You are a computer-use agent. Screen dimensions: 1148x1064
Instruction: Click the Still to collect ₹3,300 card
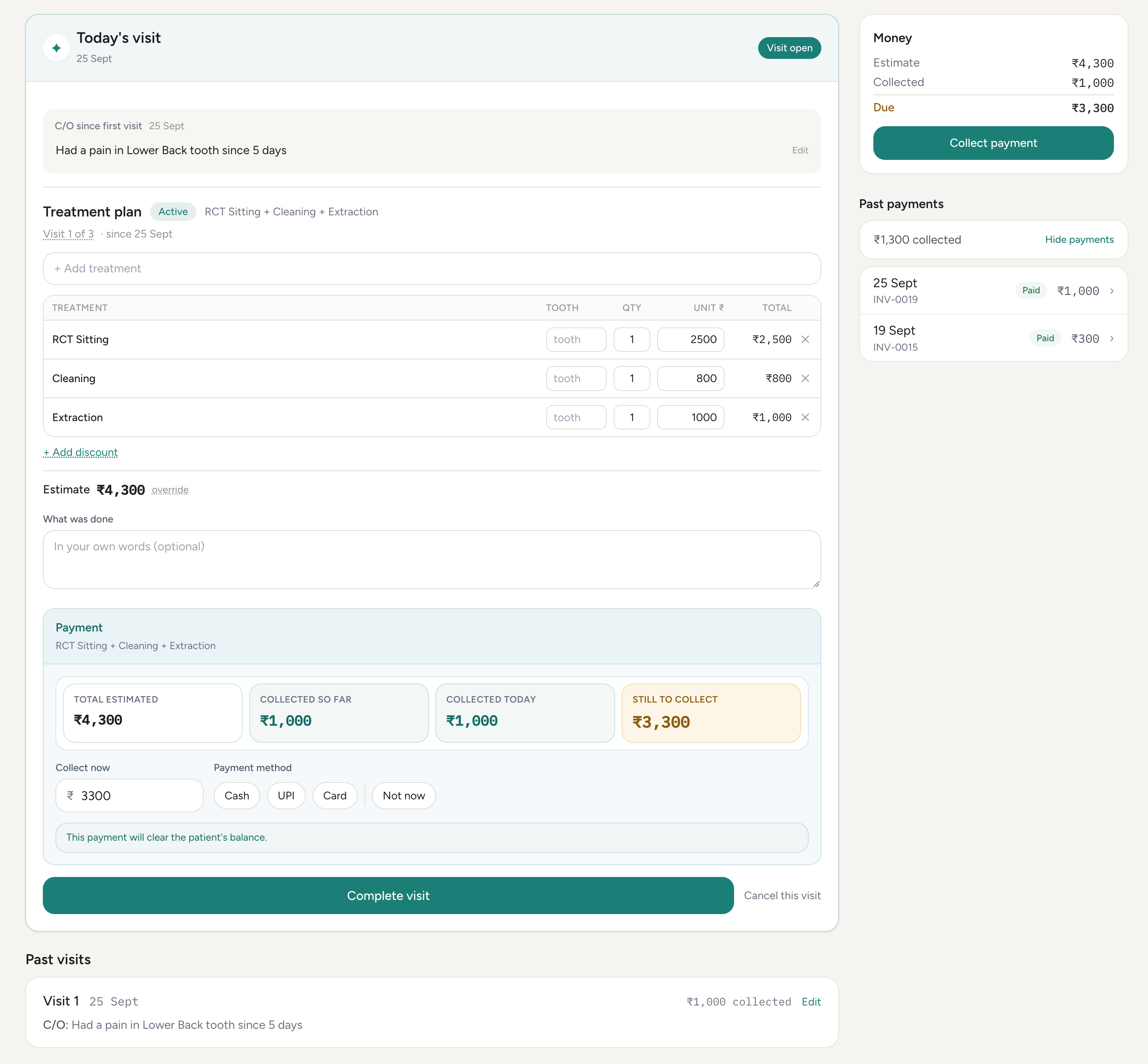pyautogui.click(x=711, y=713)
